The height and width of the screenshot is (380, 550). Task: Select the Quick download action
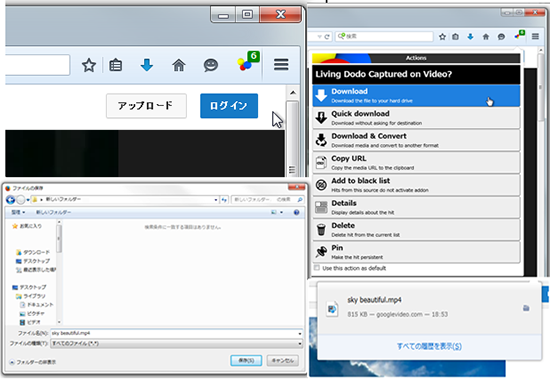416,118
